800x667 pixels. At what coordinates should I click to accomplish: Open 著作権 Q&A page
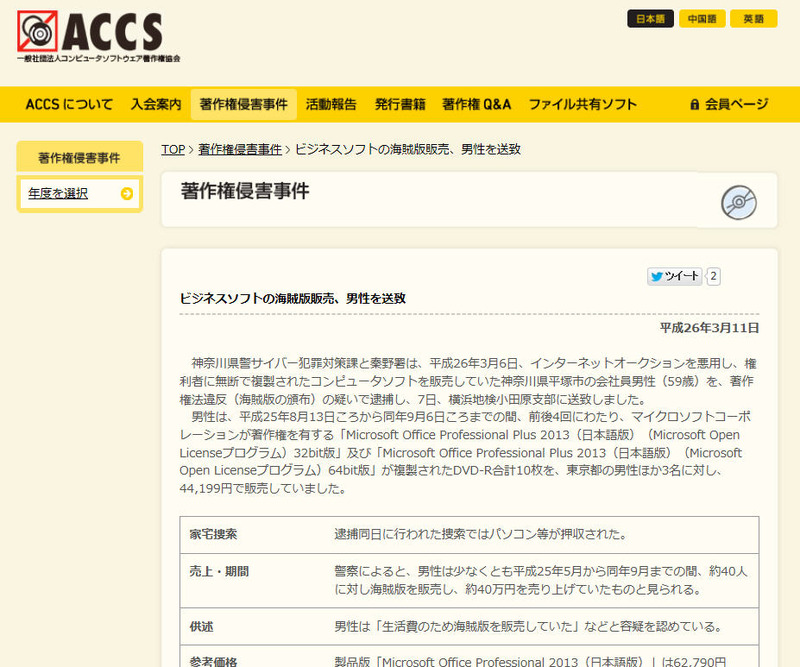click(x=477, y=104)
